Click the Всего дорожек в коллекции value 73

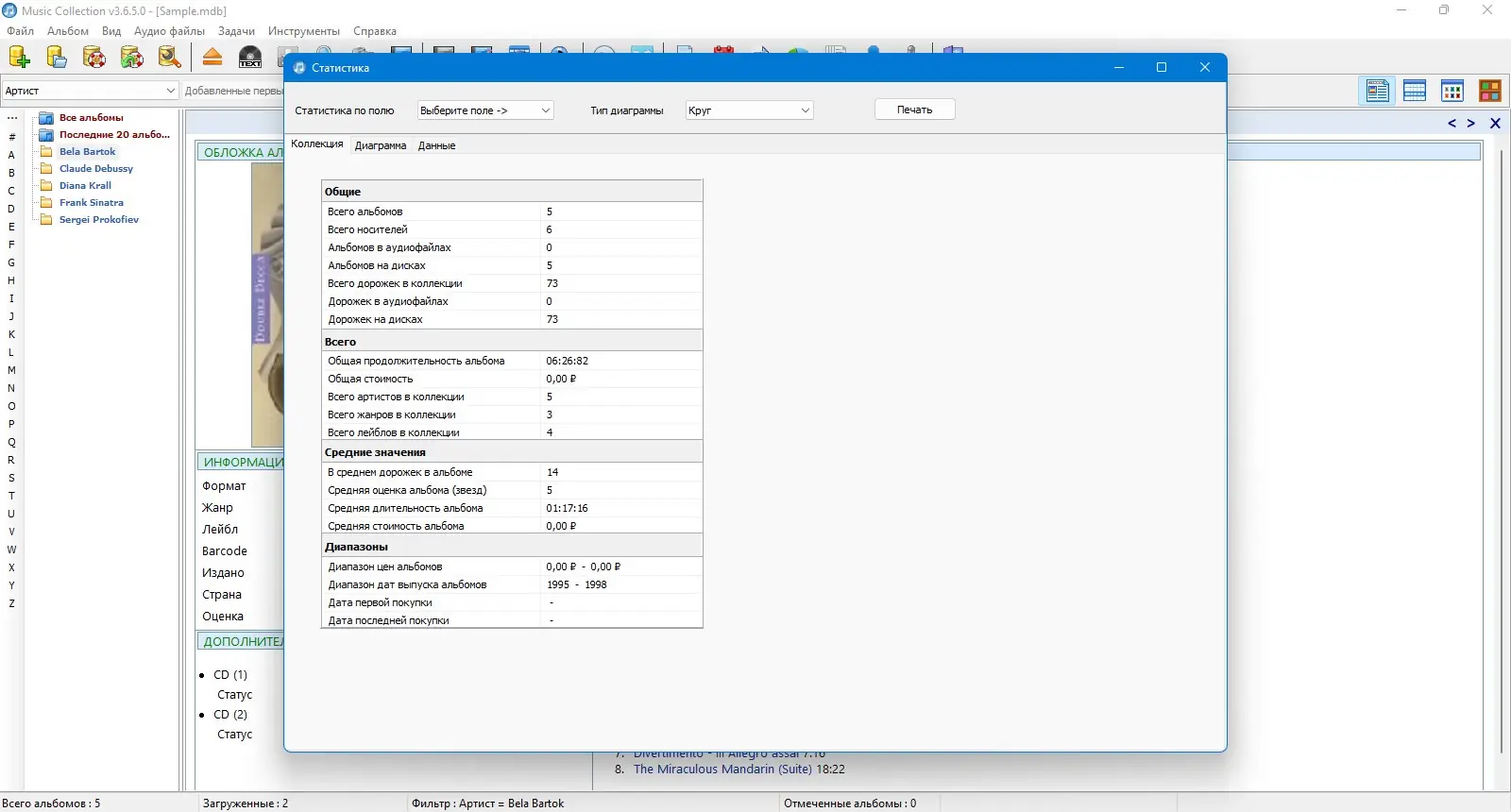(x=552, y=283)
